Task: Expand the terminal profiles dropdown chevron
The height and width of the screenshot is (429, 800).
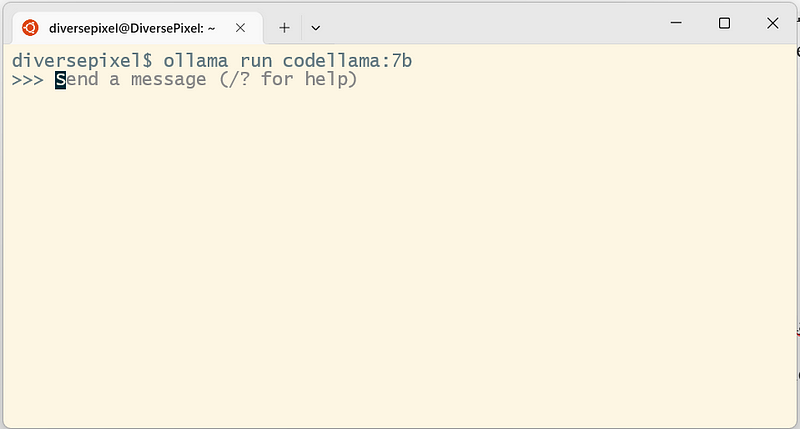Action: (x=315, y=28)
